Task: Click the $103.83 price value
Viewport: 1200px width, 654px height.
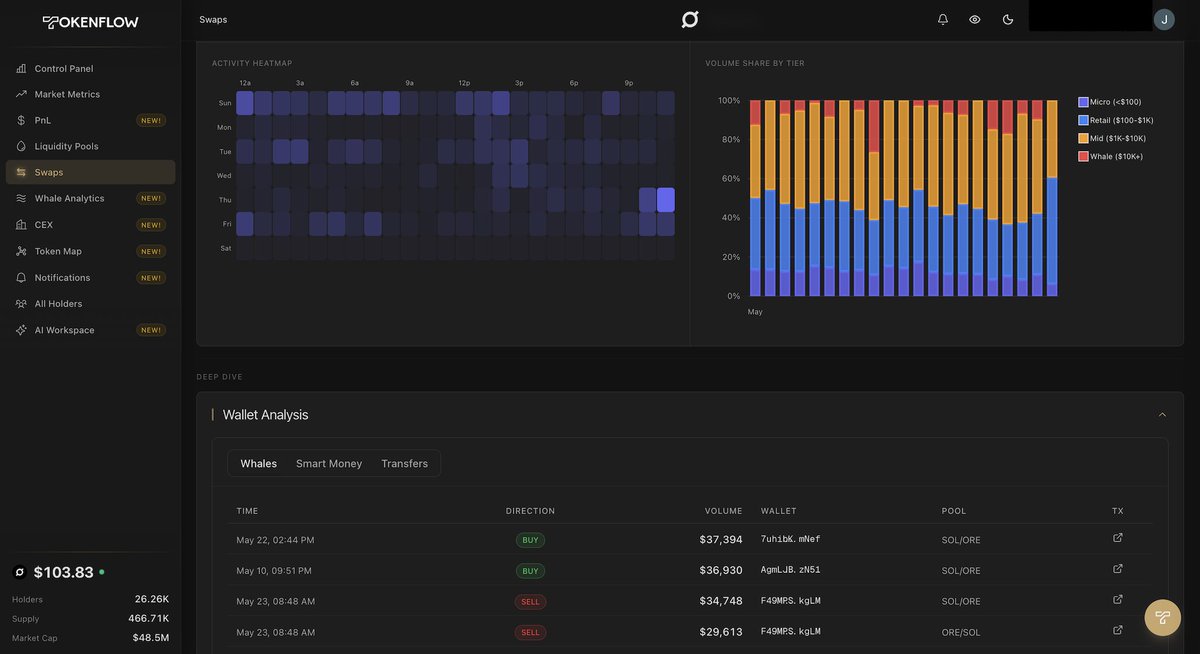Action: click(x=63, y=572)
